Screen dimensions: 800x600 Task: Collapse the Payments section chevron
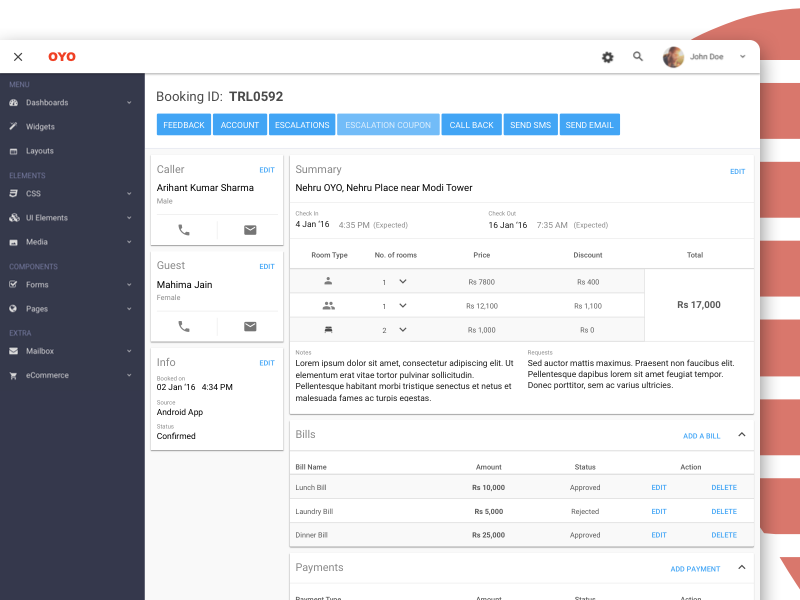pyautogui.click(x=742, y=567)
